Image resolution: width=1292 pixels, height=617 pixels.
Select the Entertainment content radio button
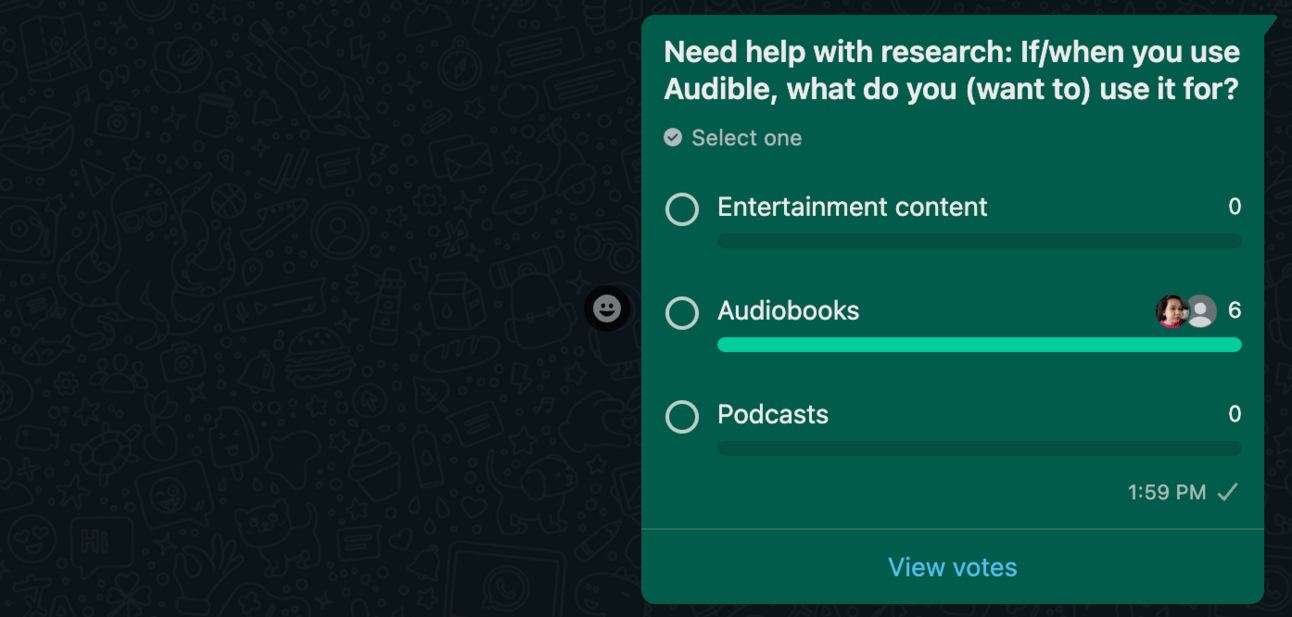tap(682, 209)
